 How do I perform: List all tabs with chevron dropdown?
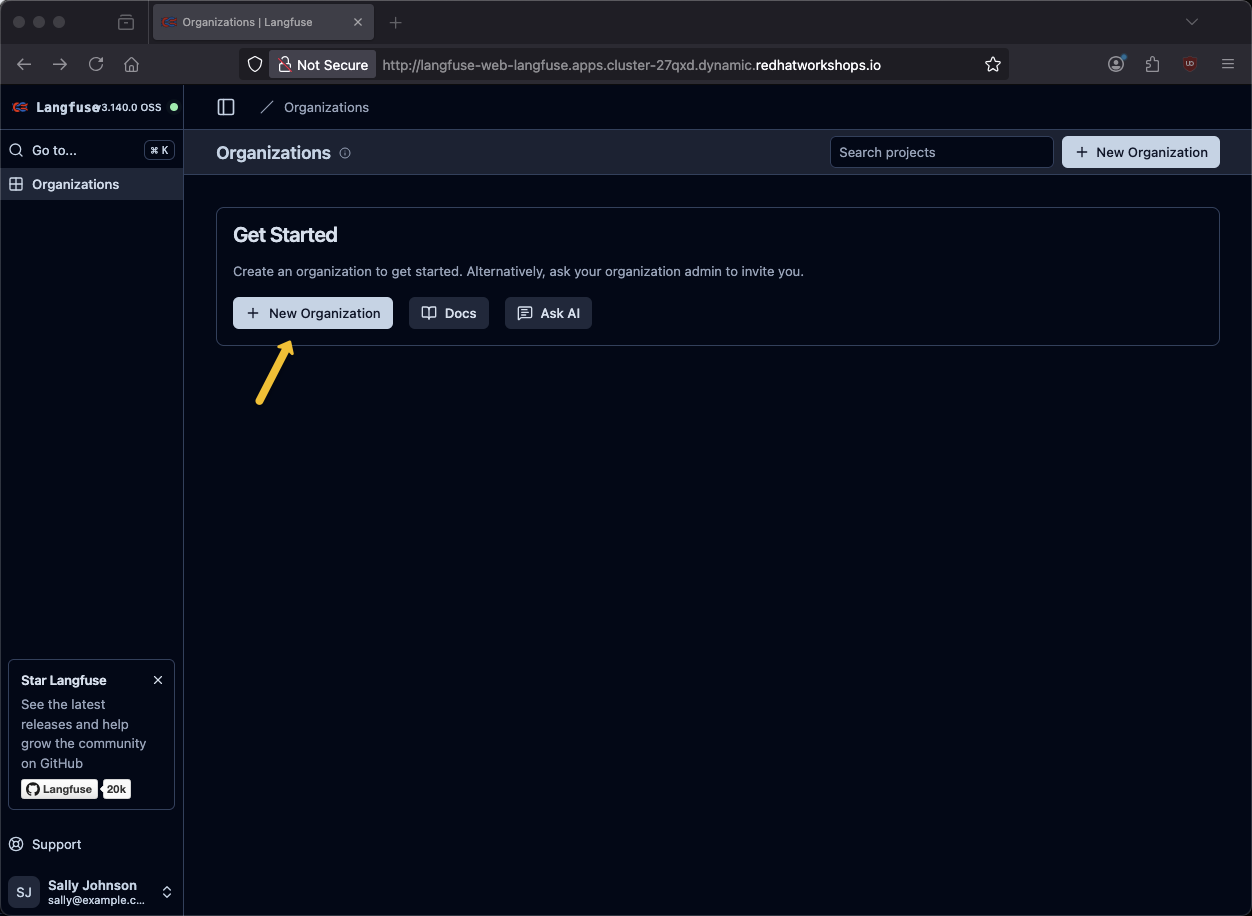click(x=1191, y=22)
